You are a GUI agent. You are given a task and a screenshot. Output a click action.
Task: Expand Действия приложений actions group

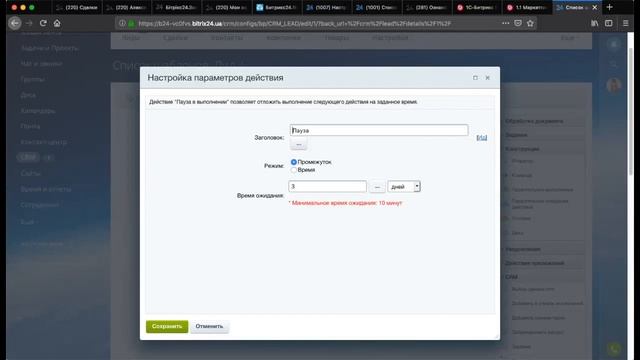(x=543, y=263)
